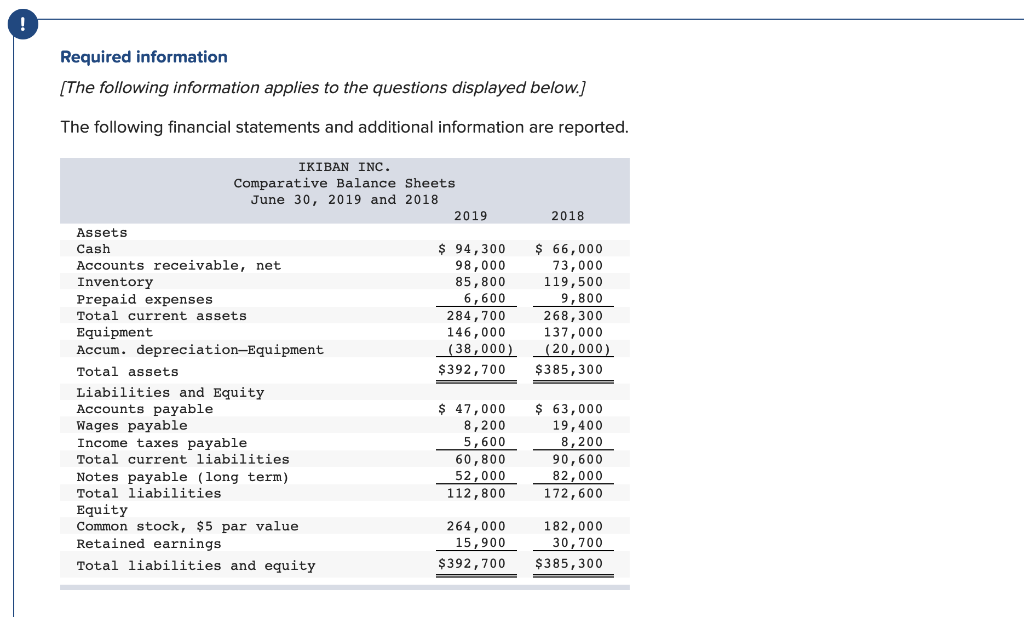Click the 2019 Retained earnings value 15,900
The width and height of the screenshot is (1024, 617).
pyautogui.click(x=480, y=543)
